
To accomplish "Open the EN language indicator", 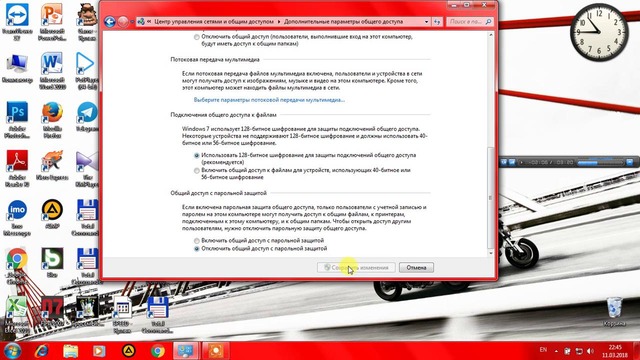I will click(x=543, y=350).
